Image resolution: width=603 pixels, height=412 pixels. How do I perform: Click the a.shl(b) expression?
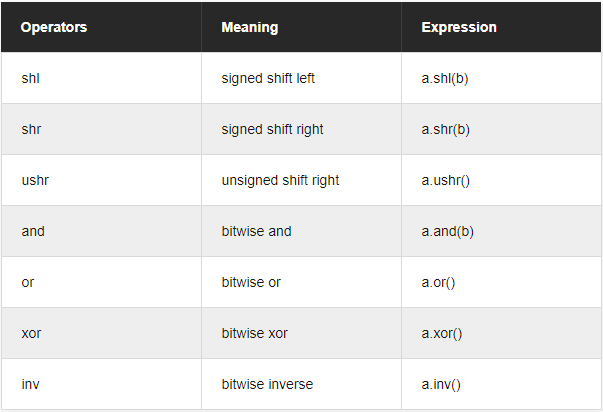point(445,78)
